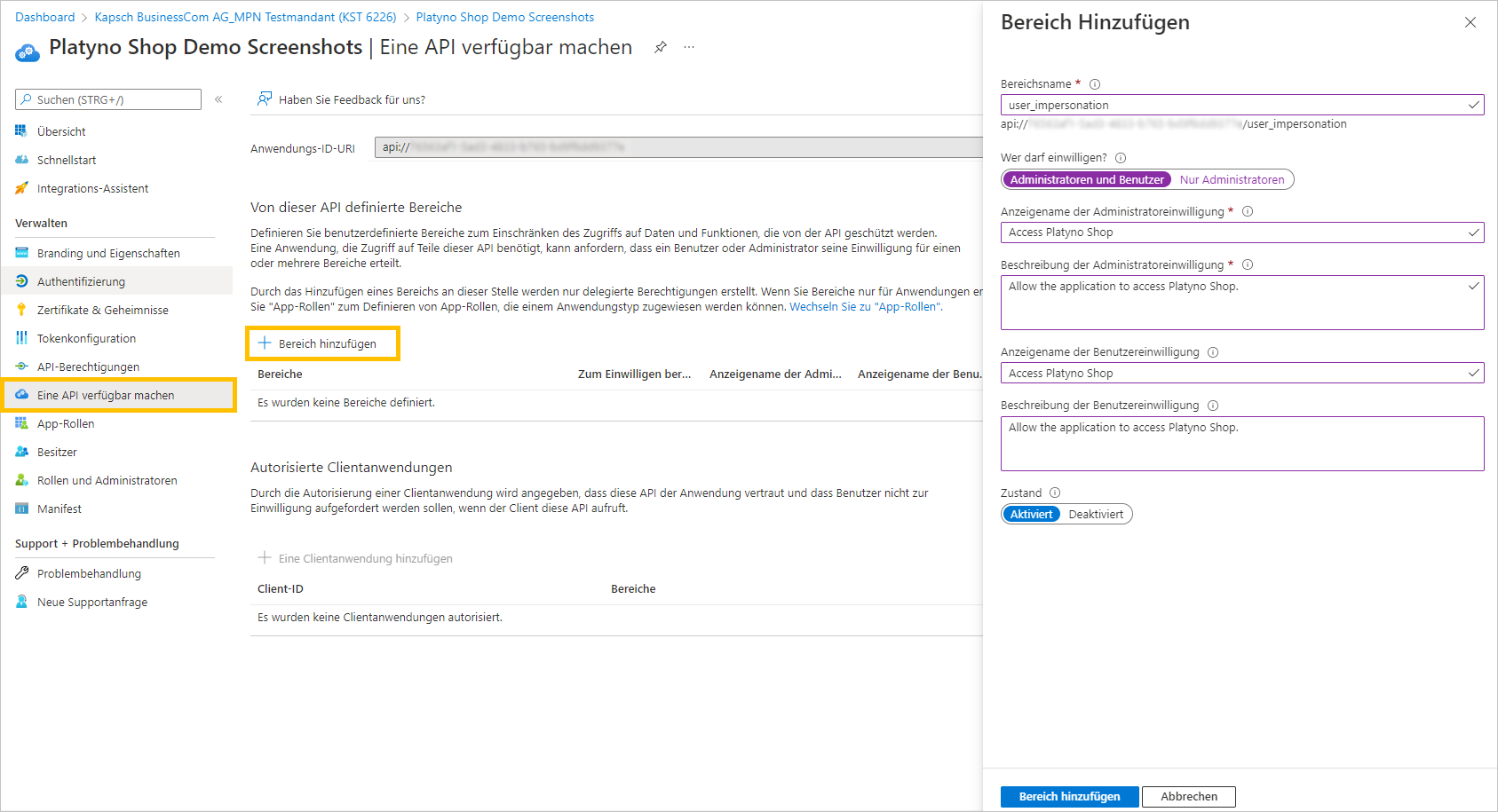This screenshot has width=1498, height=812.
Task: Click the Client-ID column header
Action: click(x=280, y=588)
